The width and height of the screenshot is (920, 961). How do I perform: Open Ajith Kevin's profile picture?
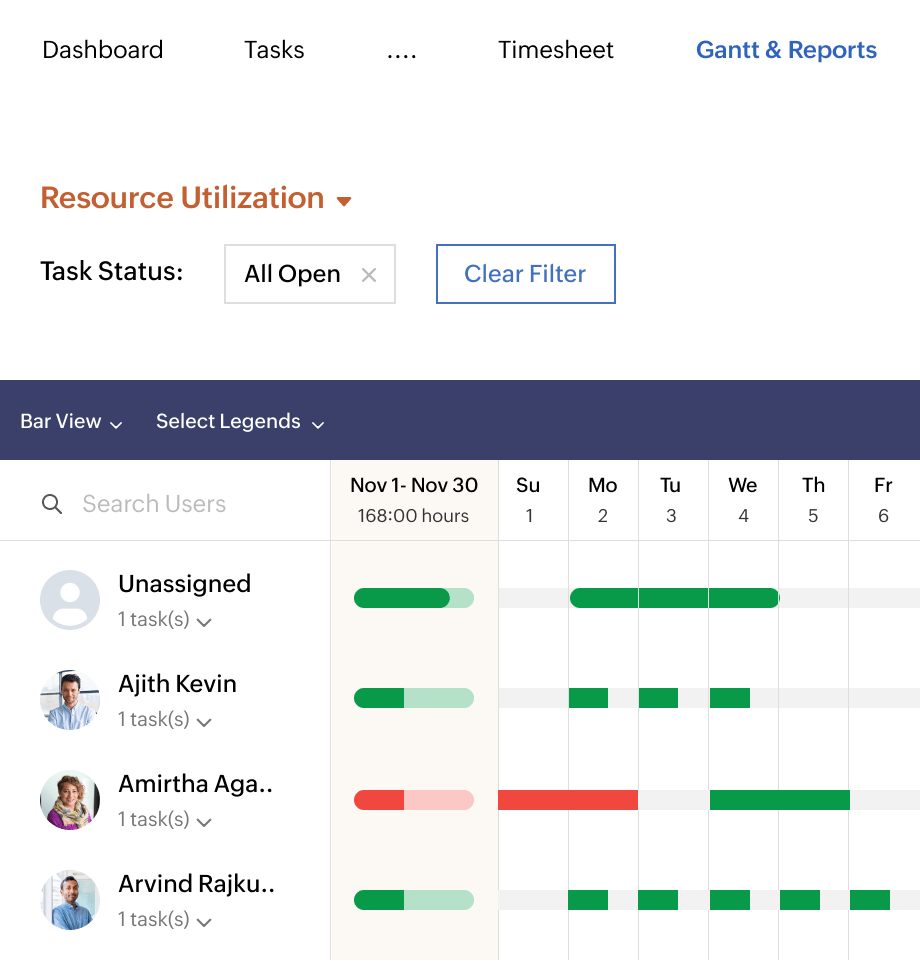[x=70, y=700]
